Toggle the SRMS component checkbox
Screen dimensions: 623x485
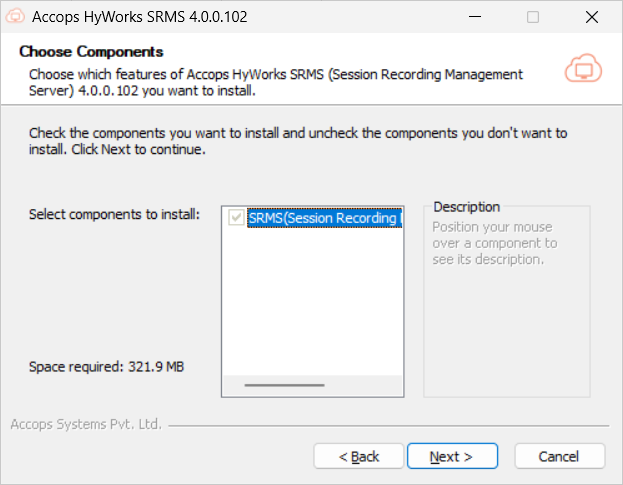236,218
